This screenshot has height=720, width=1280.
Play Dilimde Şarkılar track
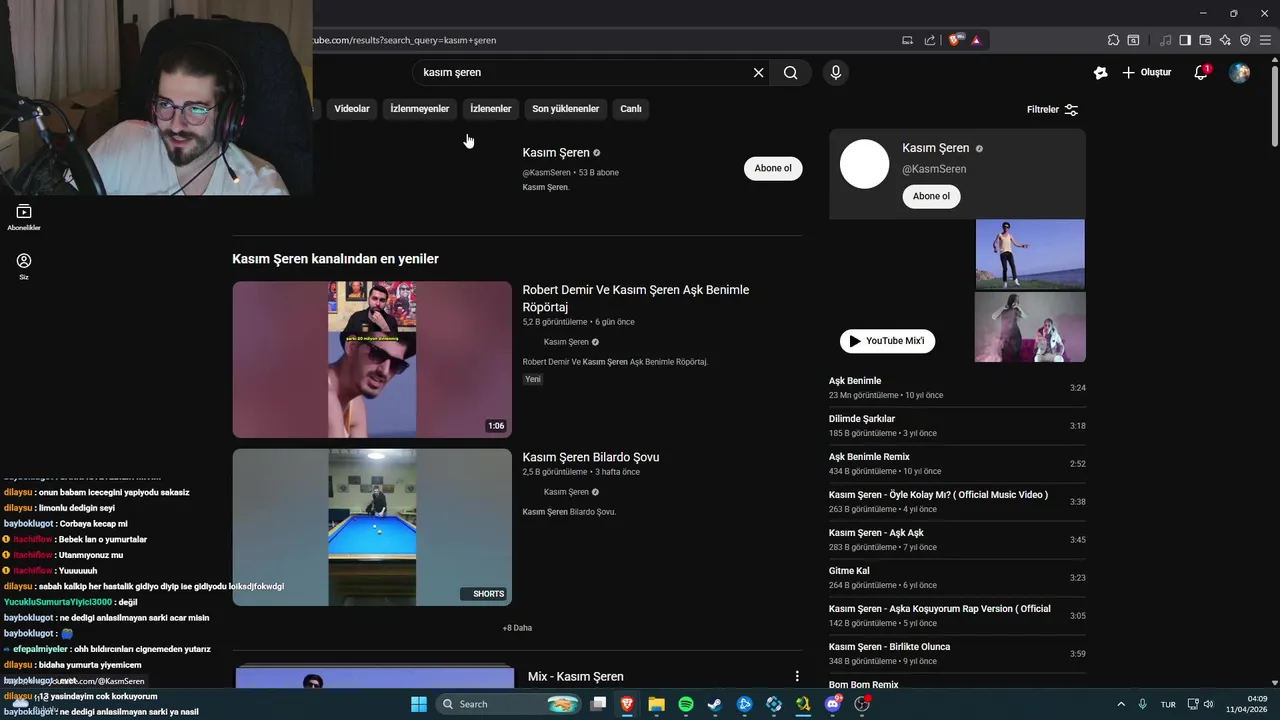(957, 425)
